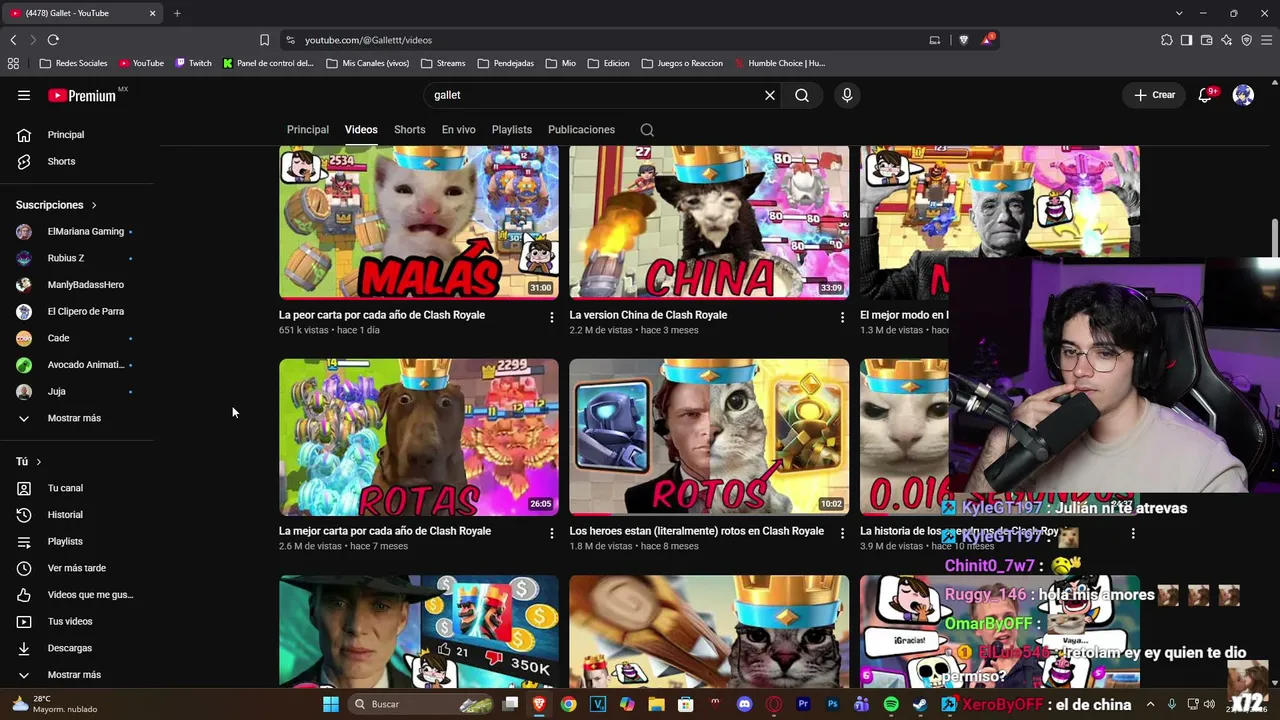This screenshot has height=720, width=1280.
Task: Open title La version China de Clash Royale
Action: click(648, 315)
